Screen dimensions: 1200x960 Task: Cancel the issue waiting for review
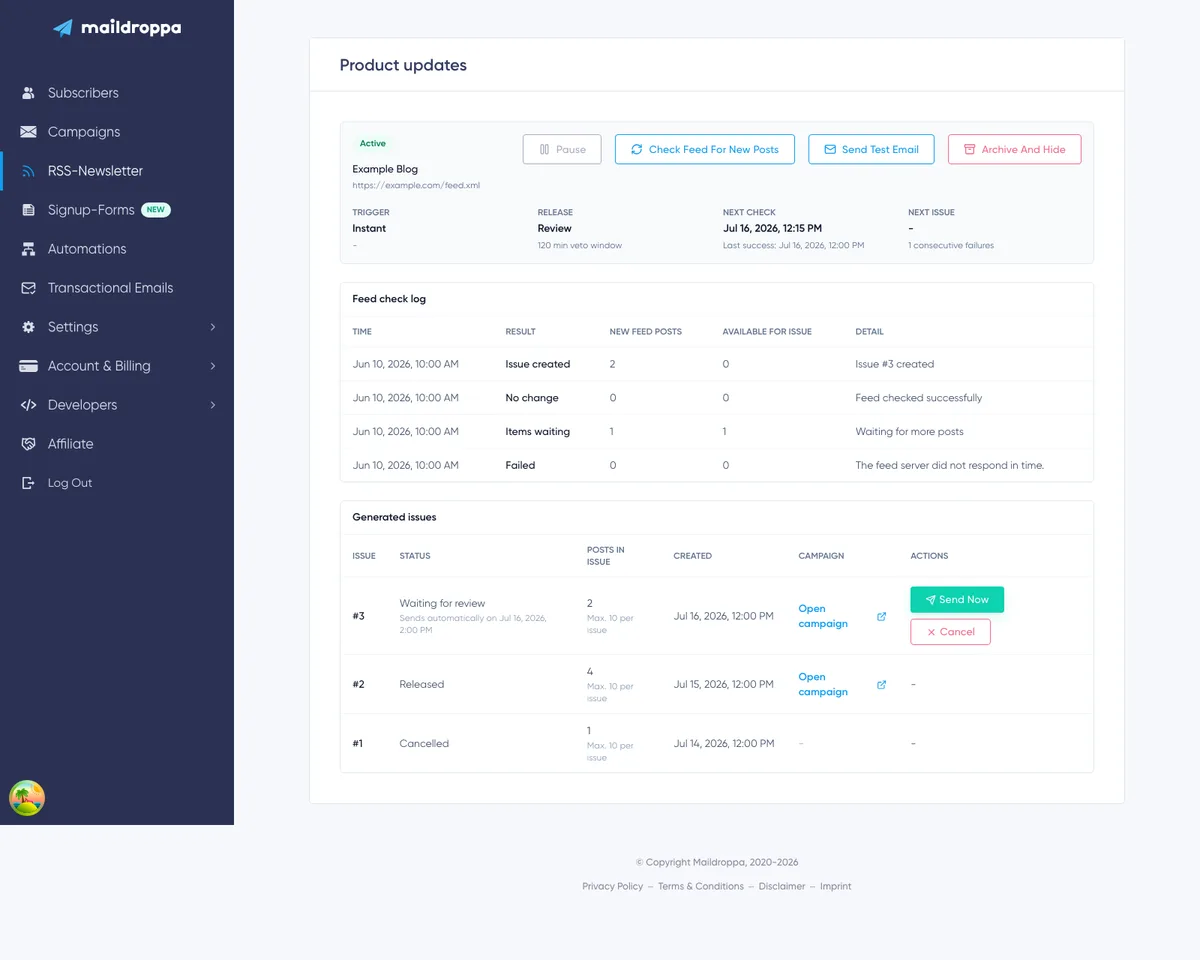coord(950,631)
